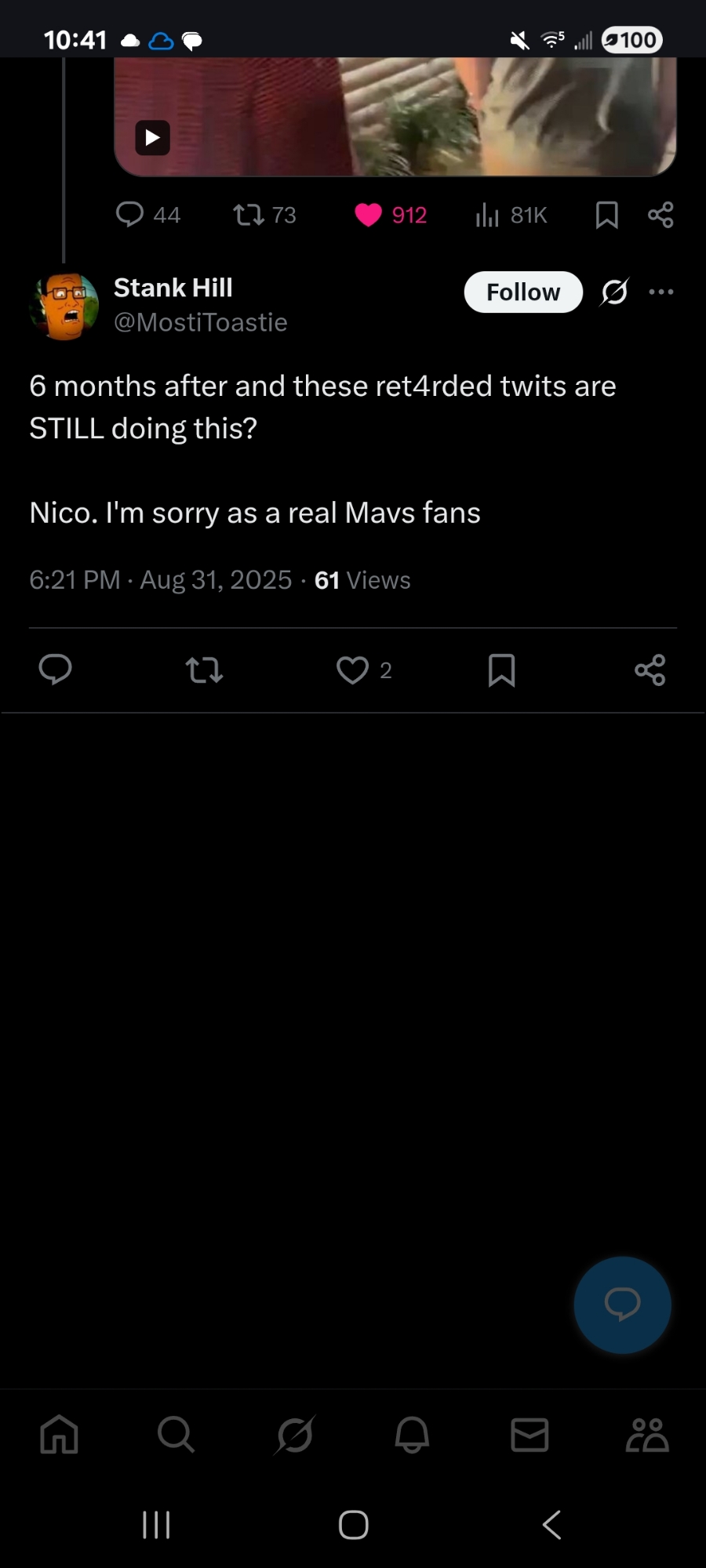Tap floating blue reply compose button

[622, 1305]
